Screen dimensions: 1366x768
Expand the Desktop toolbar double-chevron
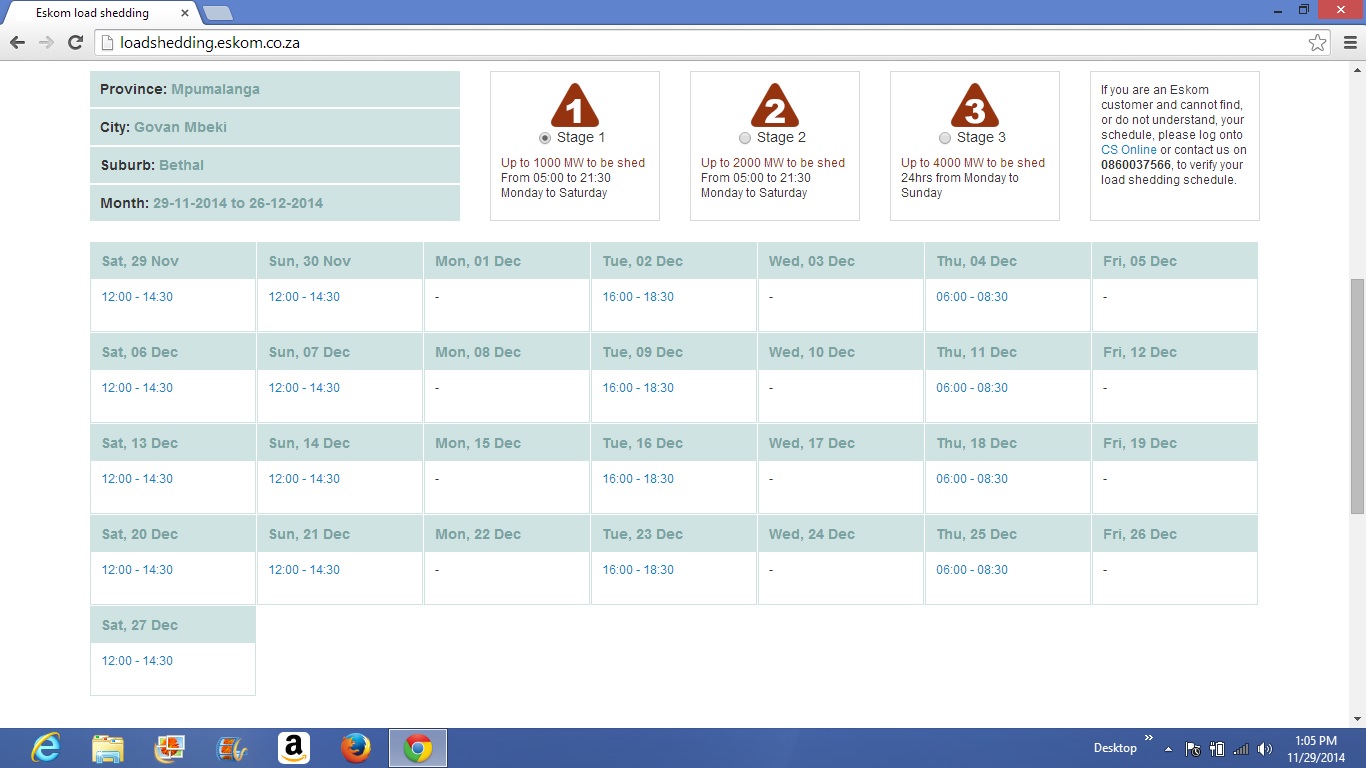tap(1149, 740)
